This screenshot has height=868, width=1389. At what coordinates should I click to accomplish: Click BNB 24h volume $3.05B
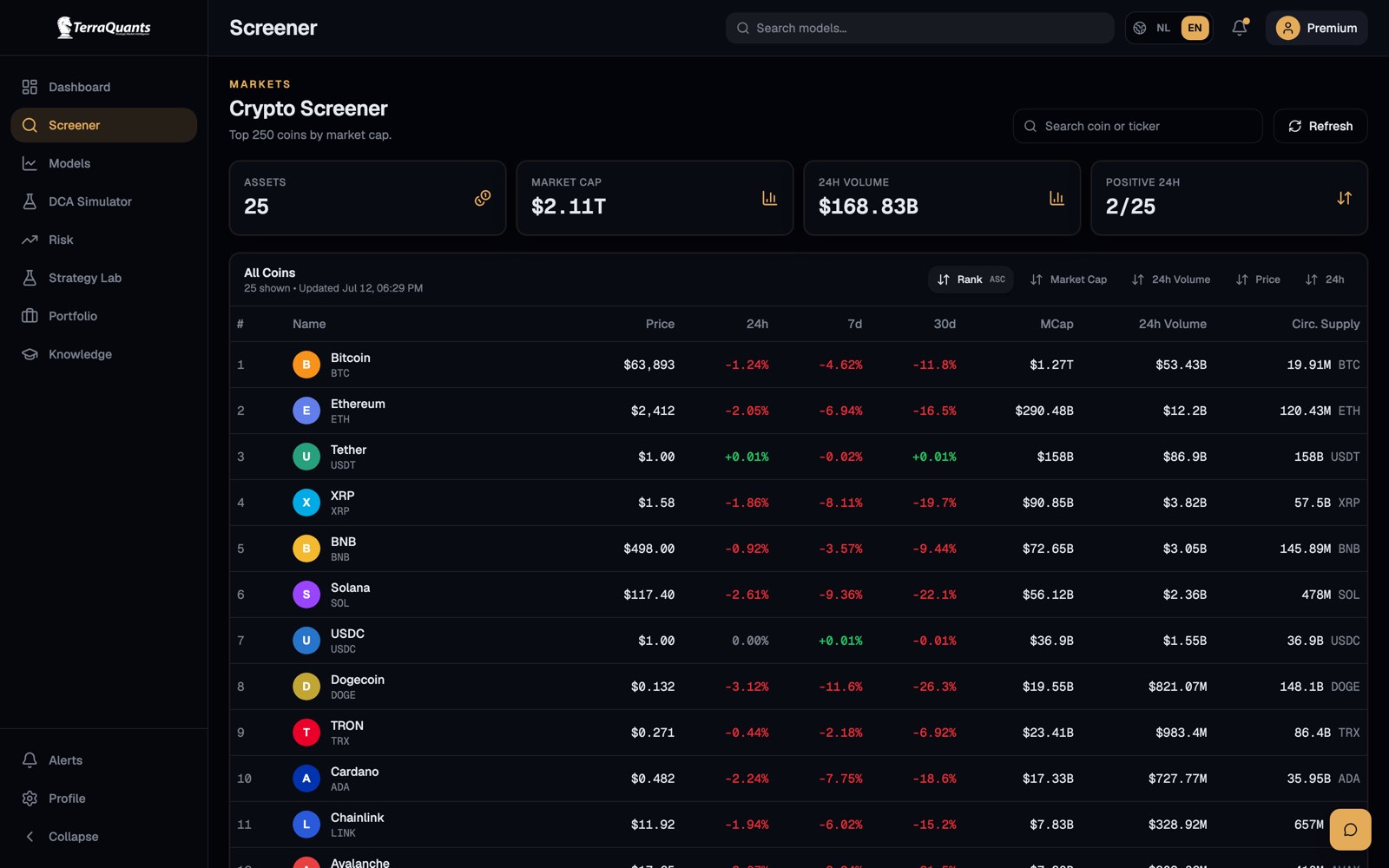(1185, 549)
